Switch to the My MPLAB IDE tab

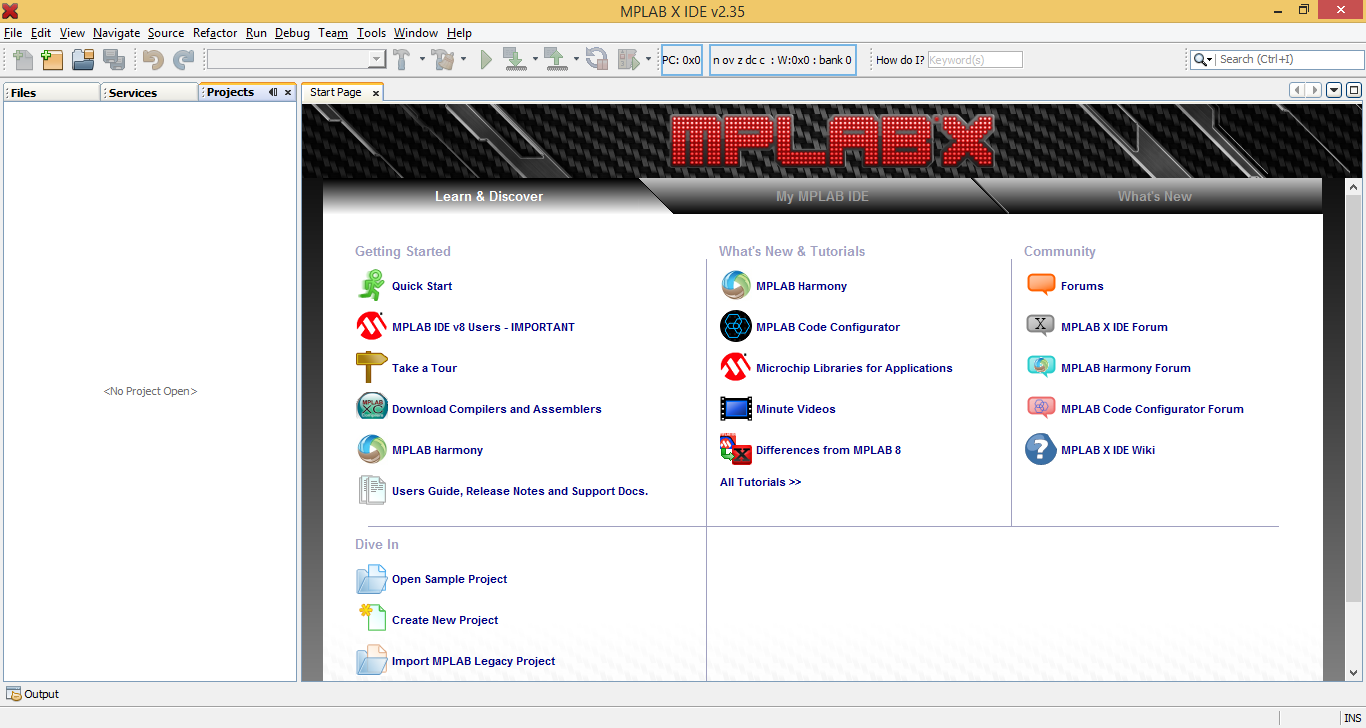pos(822,196)
